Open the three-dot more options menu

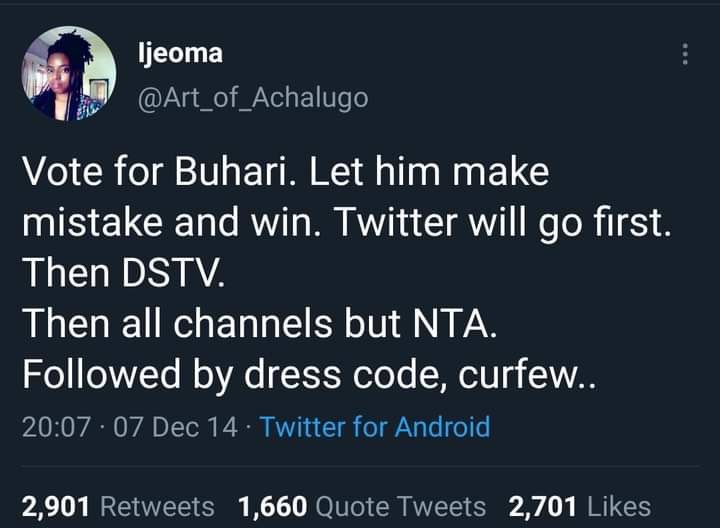(x=685, y=54)
